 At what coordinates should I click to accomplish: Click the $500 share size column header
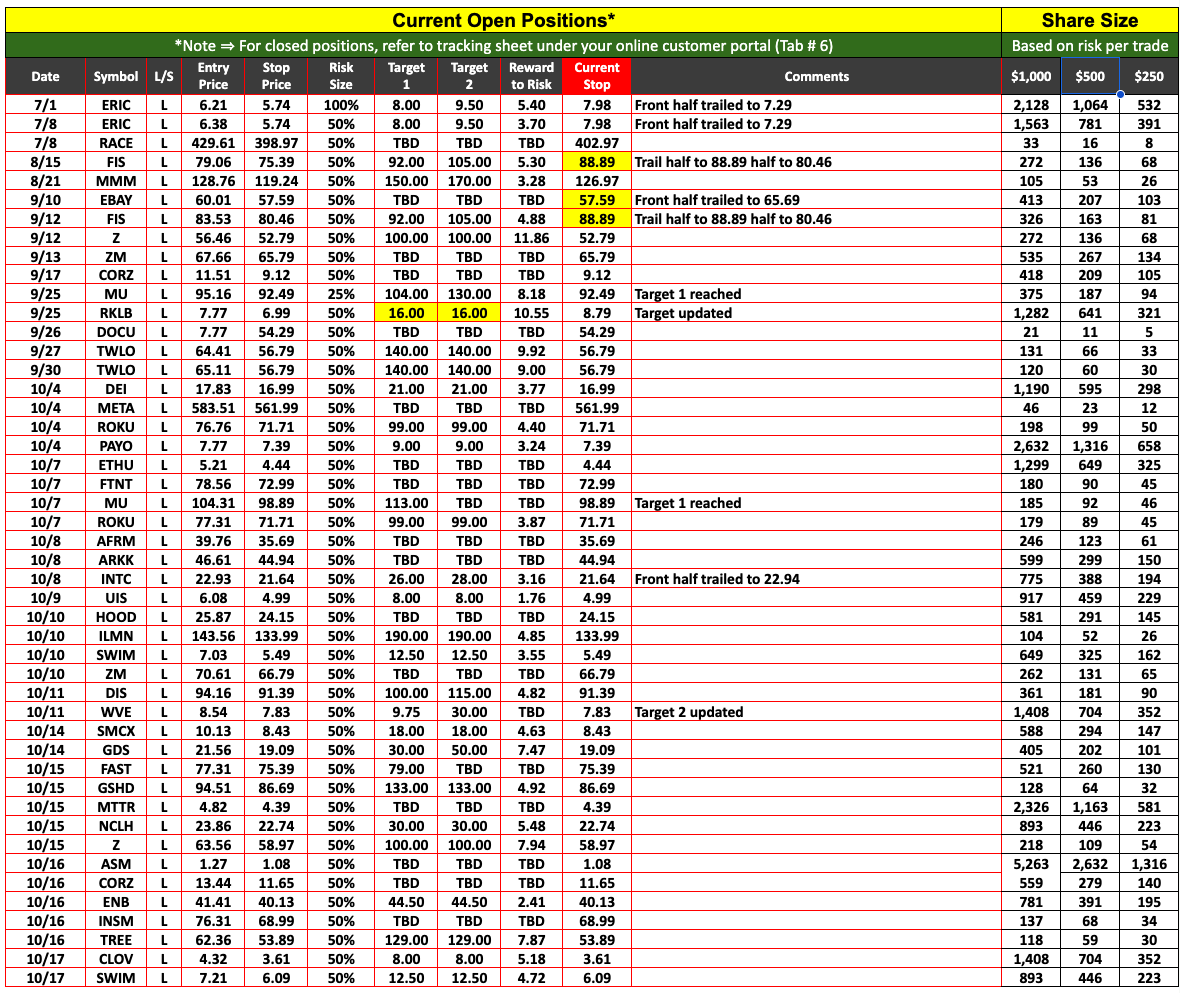click(1089, 76)
